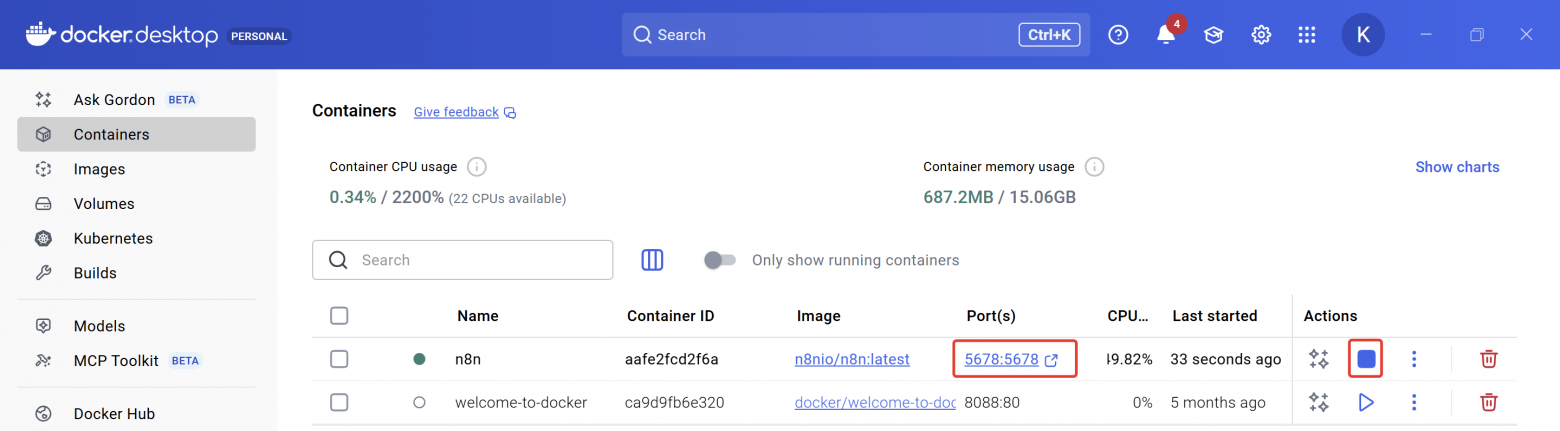Click container ID aafe2fcd2f6a
The image size is (1560, 431).
click(672, 359)
